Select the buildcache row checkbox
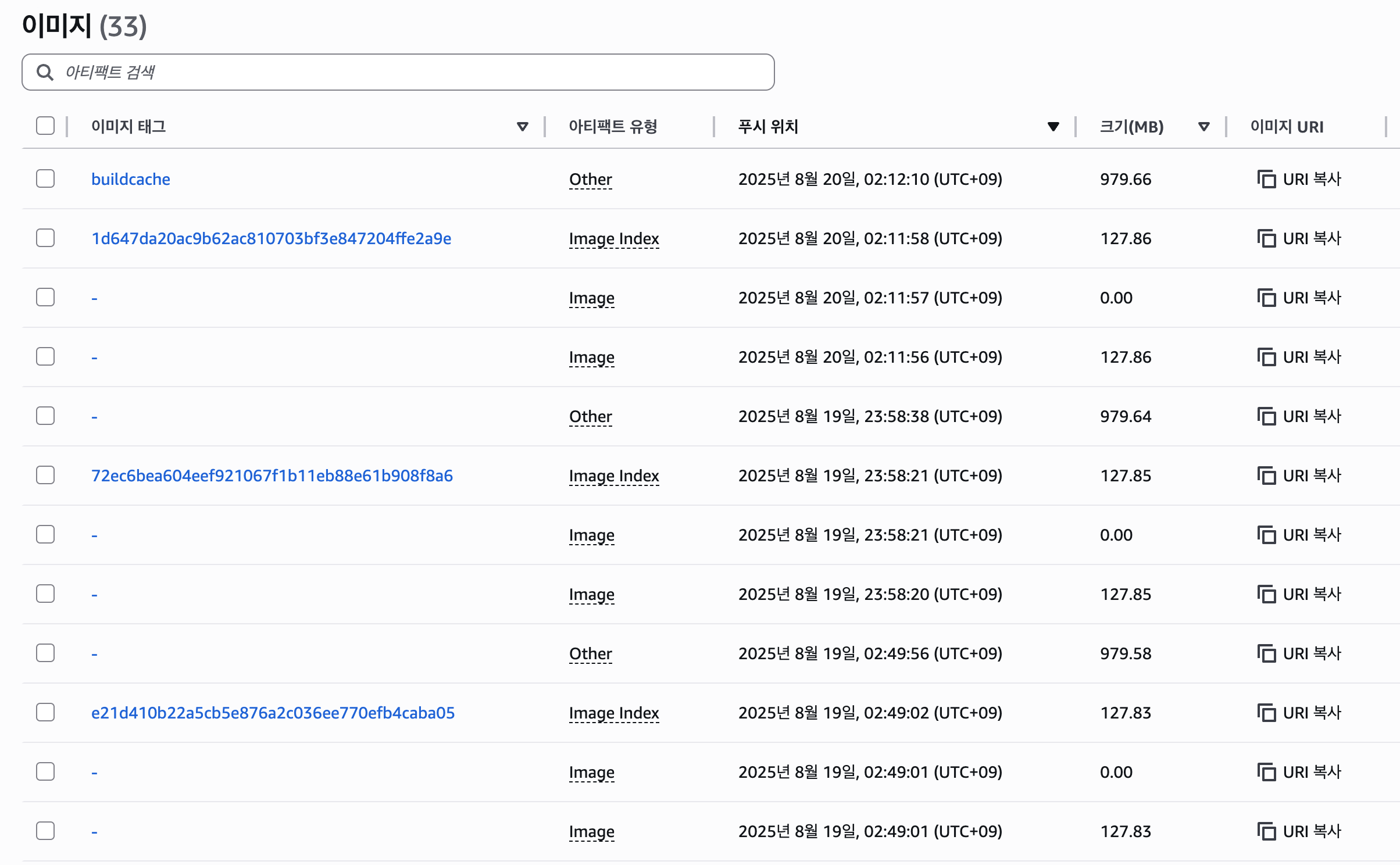The image size is (1400, 865). click(x=45, y=178)
